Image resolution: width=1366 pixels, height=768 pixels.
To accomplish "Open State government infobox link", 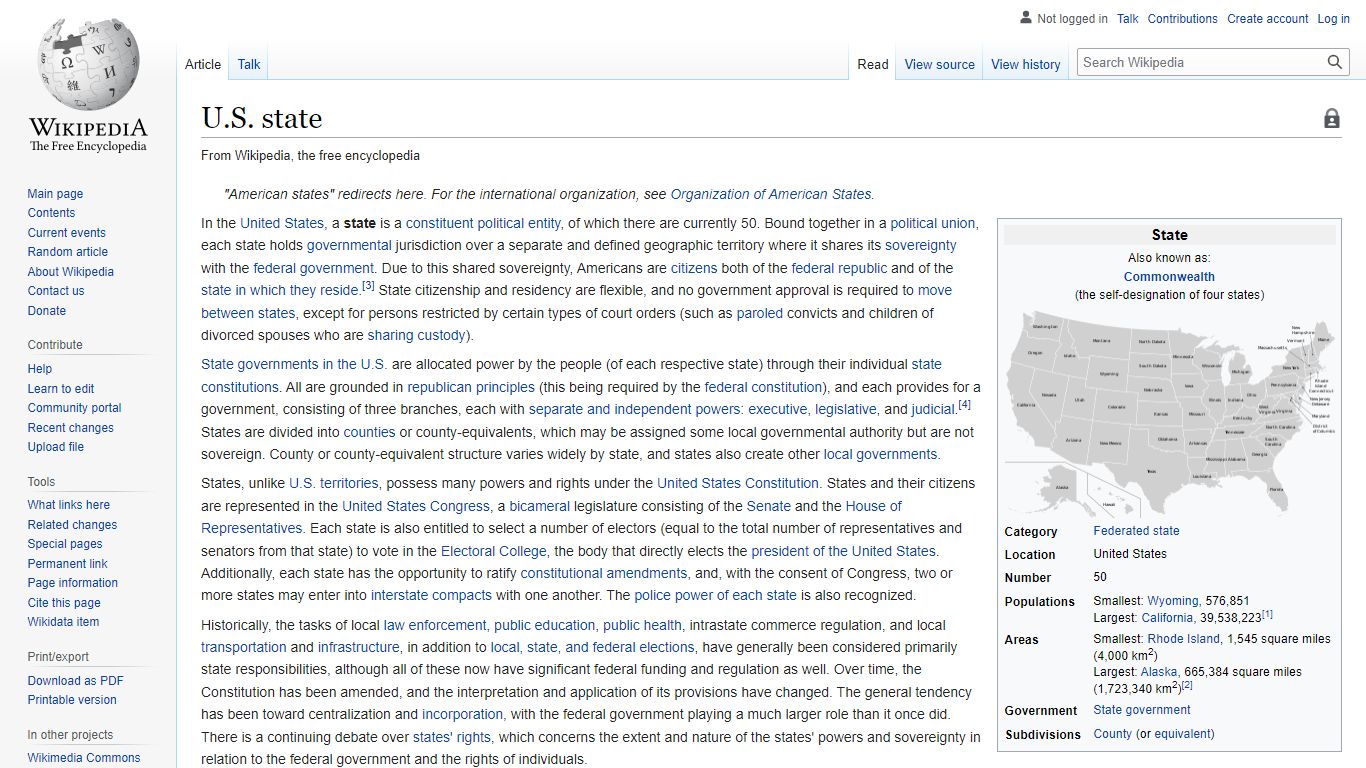I will [x=1142, y=710].
